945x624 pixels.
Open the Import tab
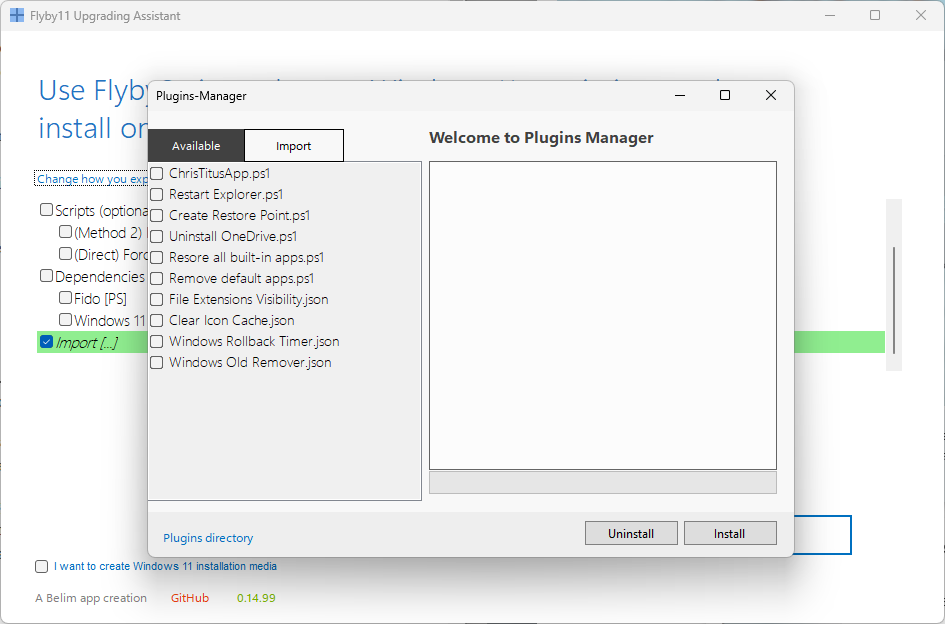point(294,146)
